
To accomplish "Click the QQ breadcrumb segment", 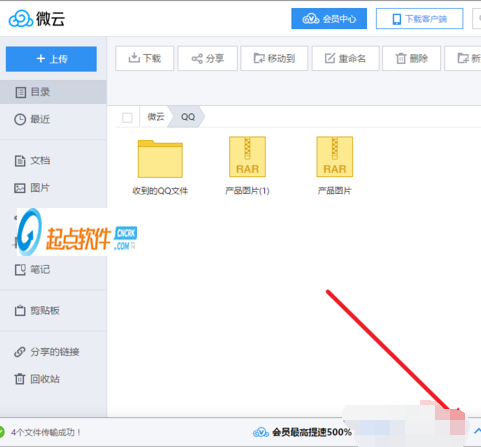I will coord(188,117).
